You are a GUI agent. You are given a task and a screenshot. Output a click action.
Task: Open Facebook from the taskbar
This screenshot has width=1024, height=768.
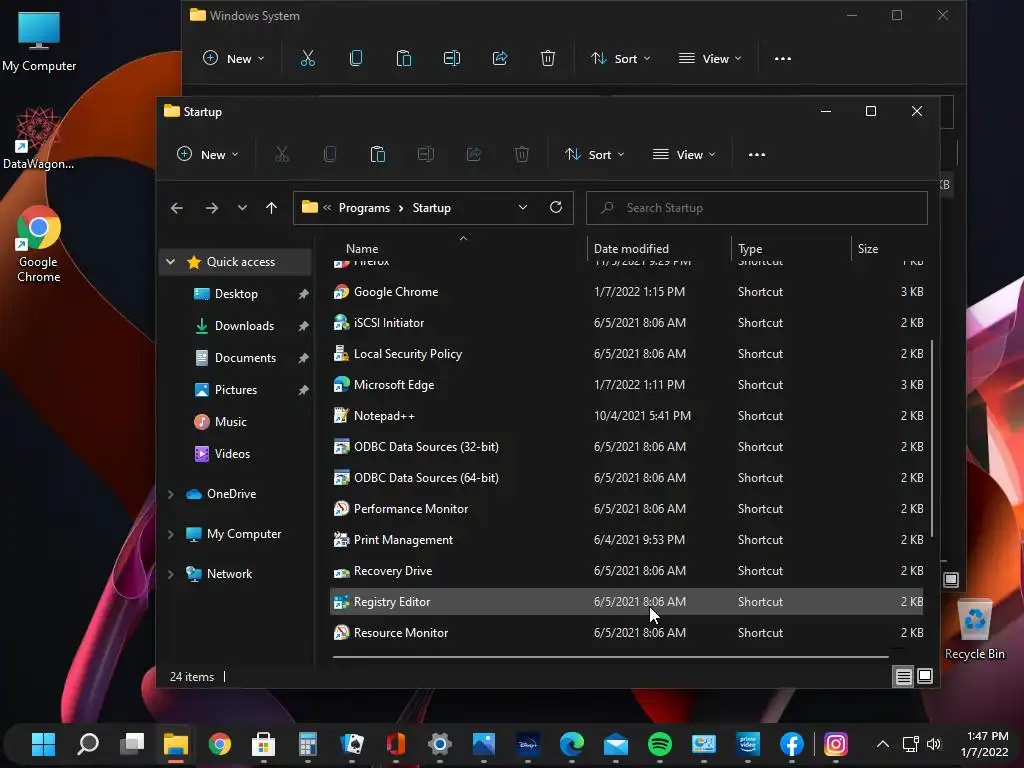[792, 744]
